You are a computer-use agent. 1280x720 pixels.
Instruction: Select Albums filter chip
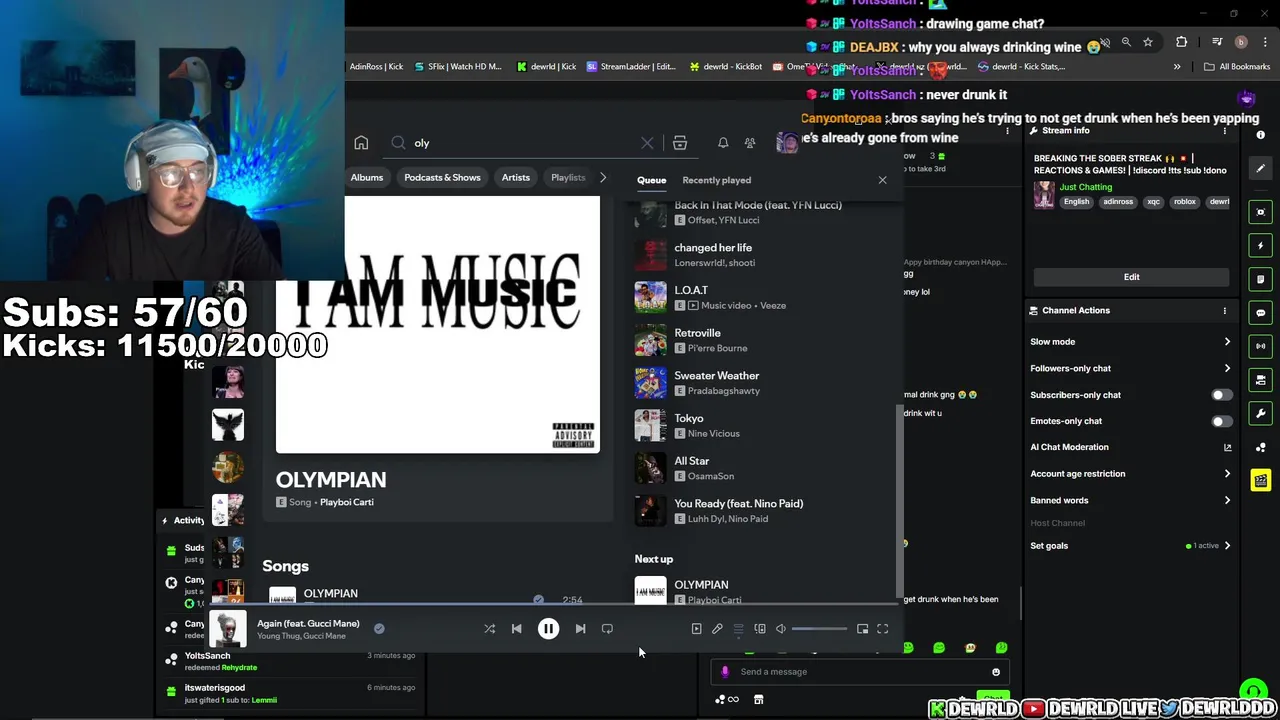coord(366,177)
